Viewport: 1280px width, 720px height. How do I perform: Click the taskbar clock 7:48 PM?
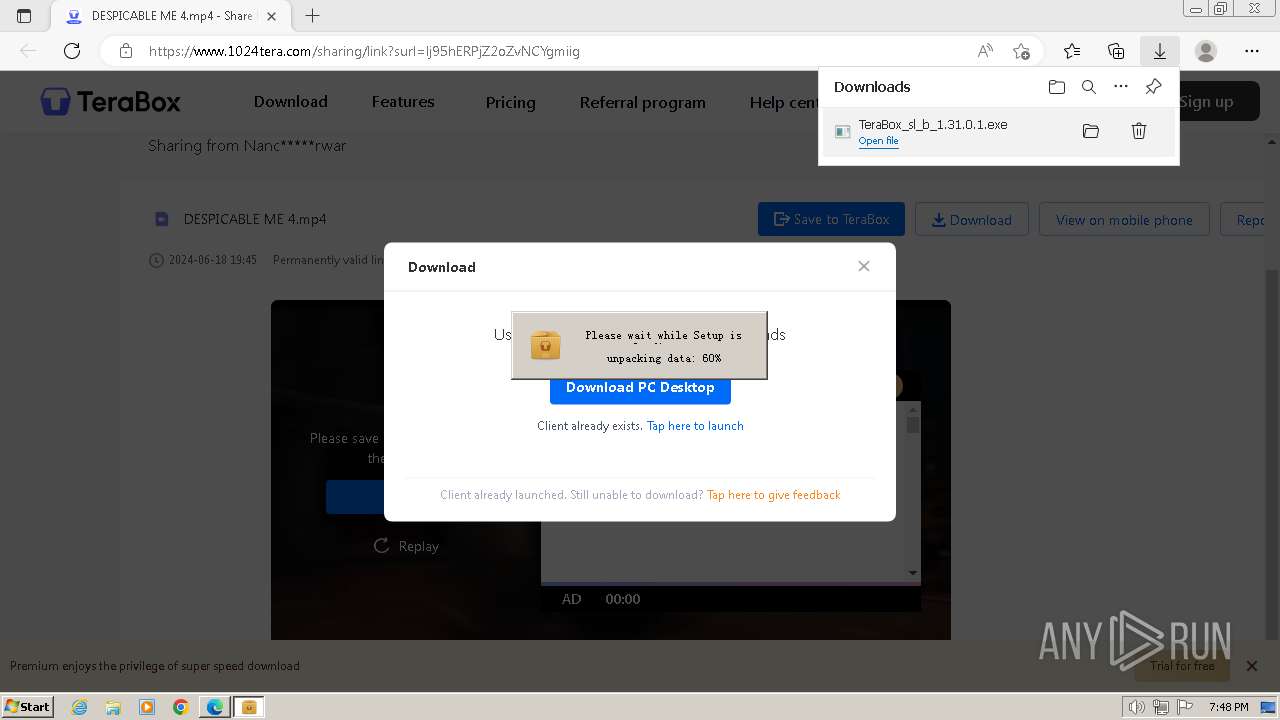point(1228,707)
